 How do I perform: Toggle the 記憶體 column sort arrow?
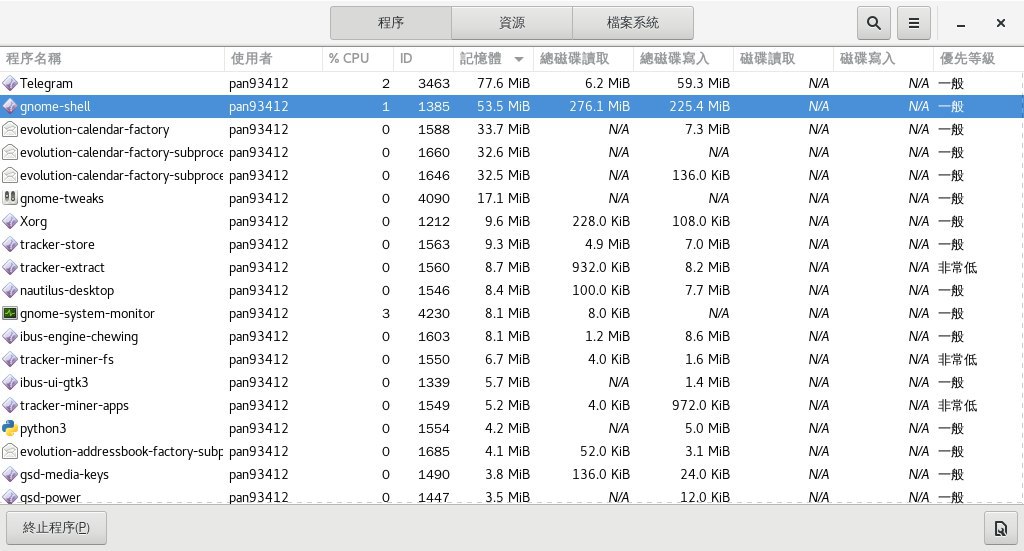(x=519, y=59)
